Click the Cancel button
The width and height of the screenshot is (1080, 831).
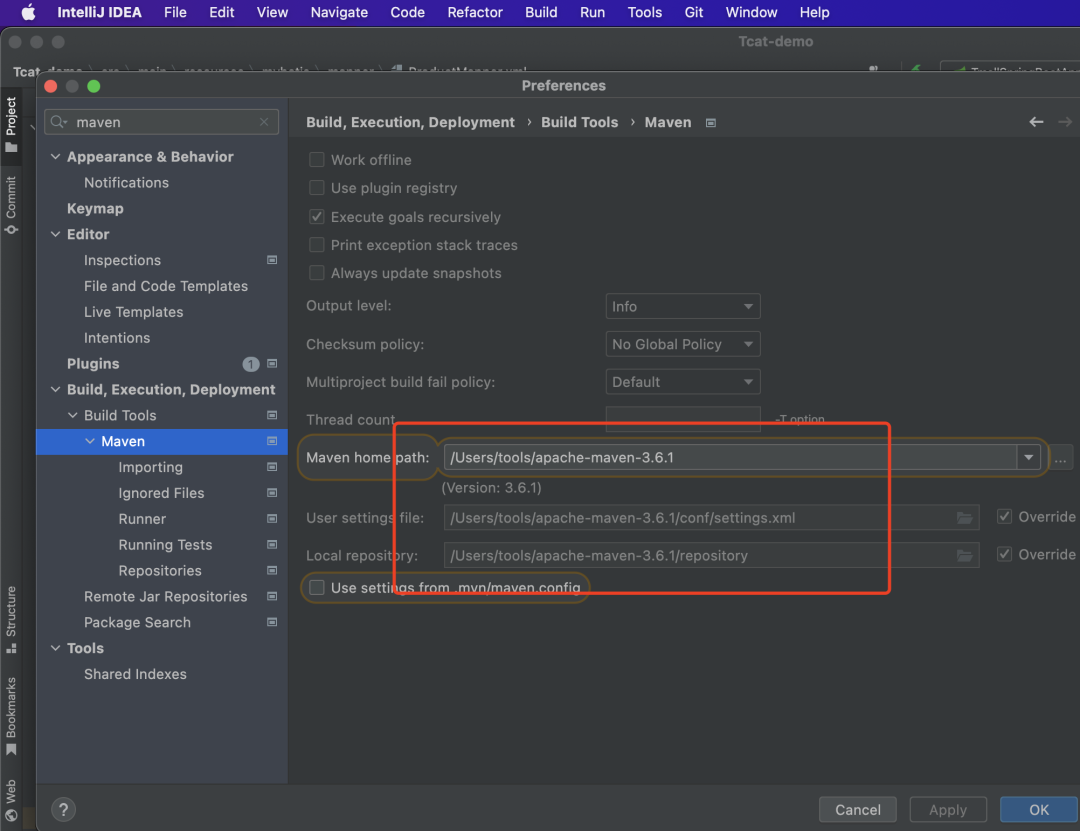tap(857, 809)
